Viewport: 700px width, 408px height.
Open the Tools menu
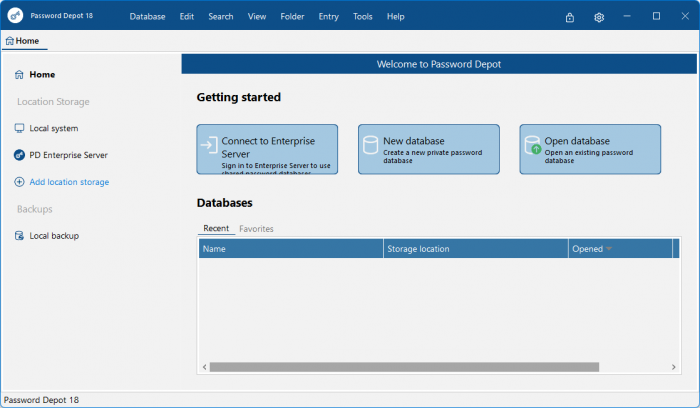pos(362,17)
